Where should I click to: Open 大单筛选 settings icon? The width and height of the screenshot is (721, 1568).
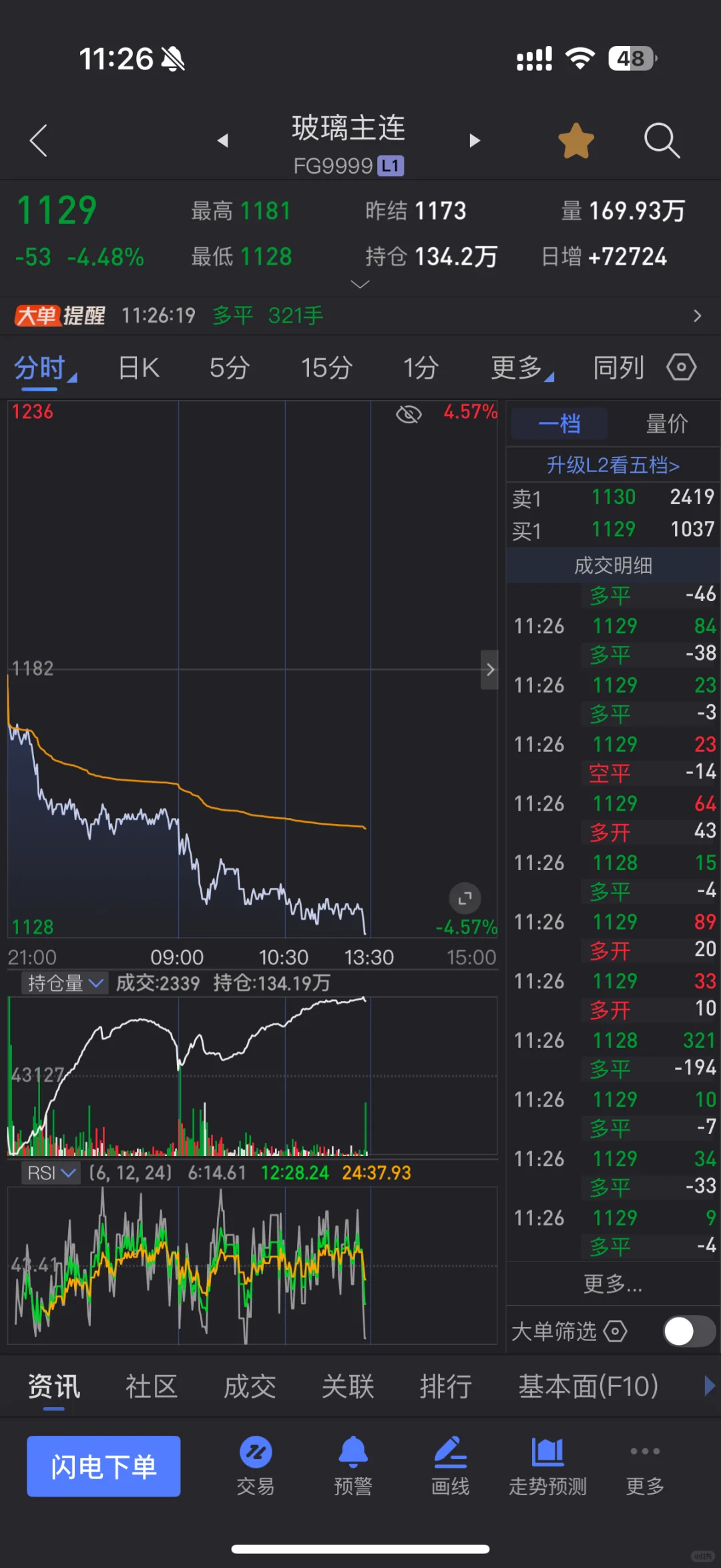coord(616,1331)
